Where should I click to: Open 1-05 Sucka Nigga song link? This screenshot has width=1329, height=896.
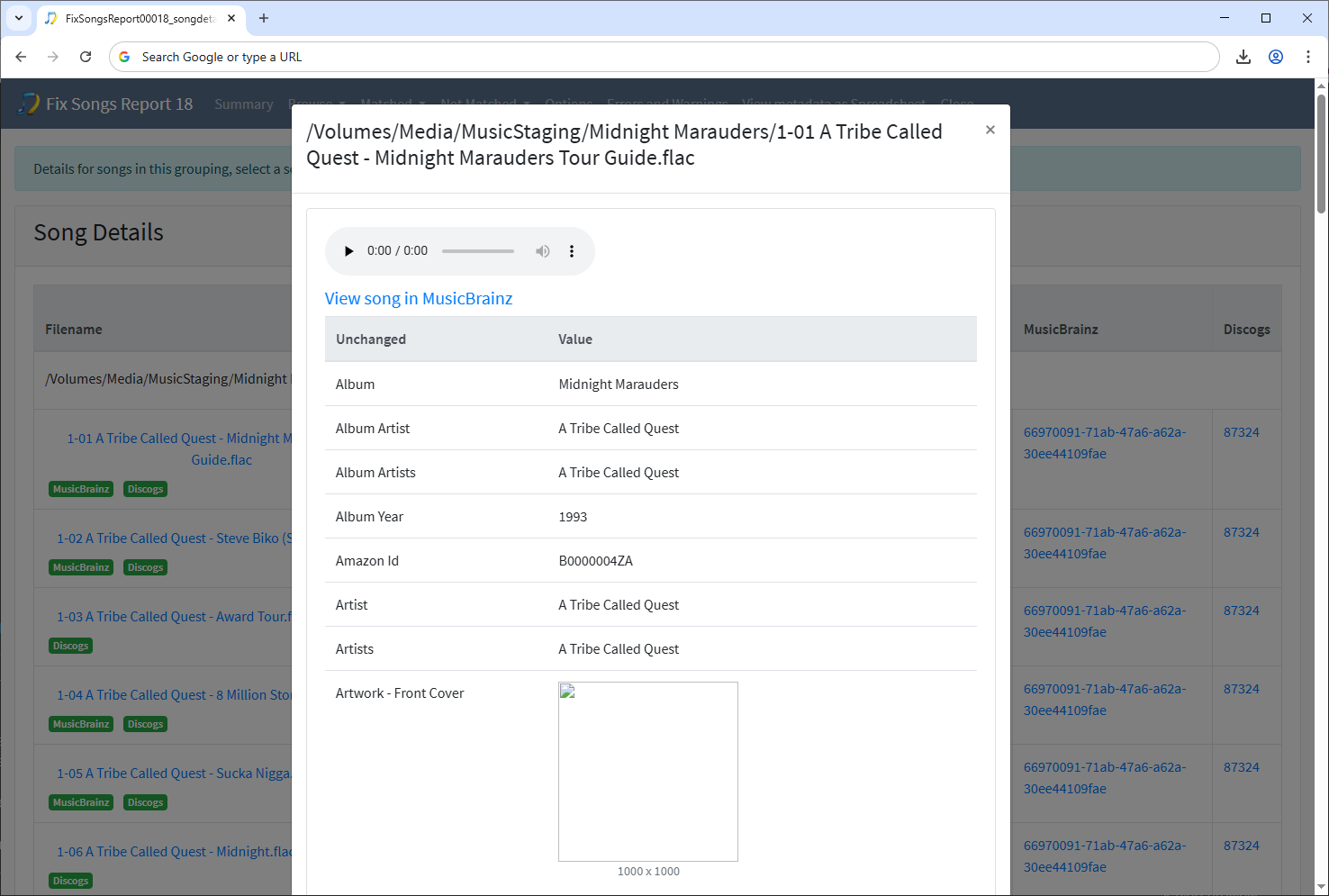click(175, 773)
